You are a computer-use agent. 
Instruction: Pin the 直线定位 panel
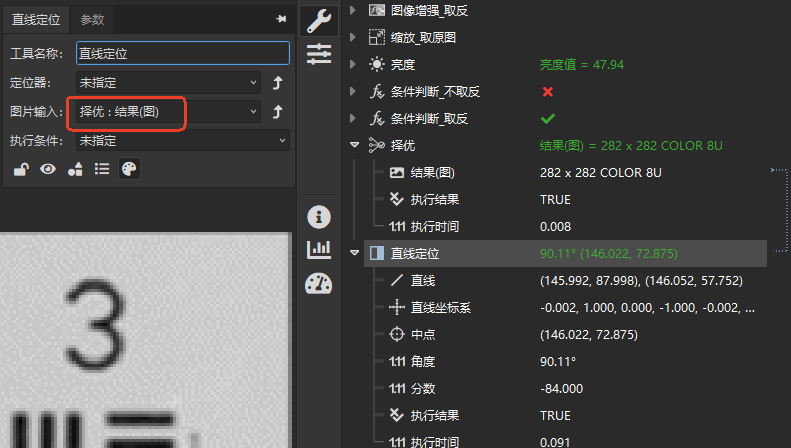tap(281, 19)
